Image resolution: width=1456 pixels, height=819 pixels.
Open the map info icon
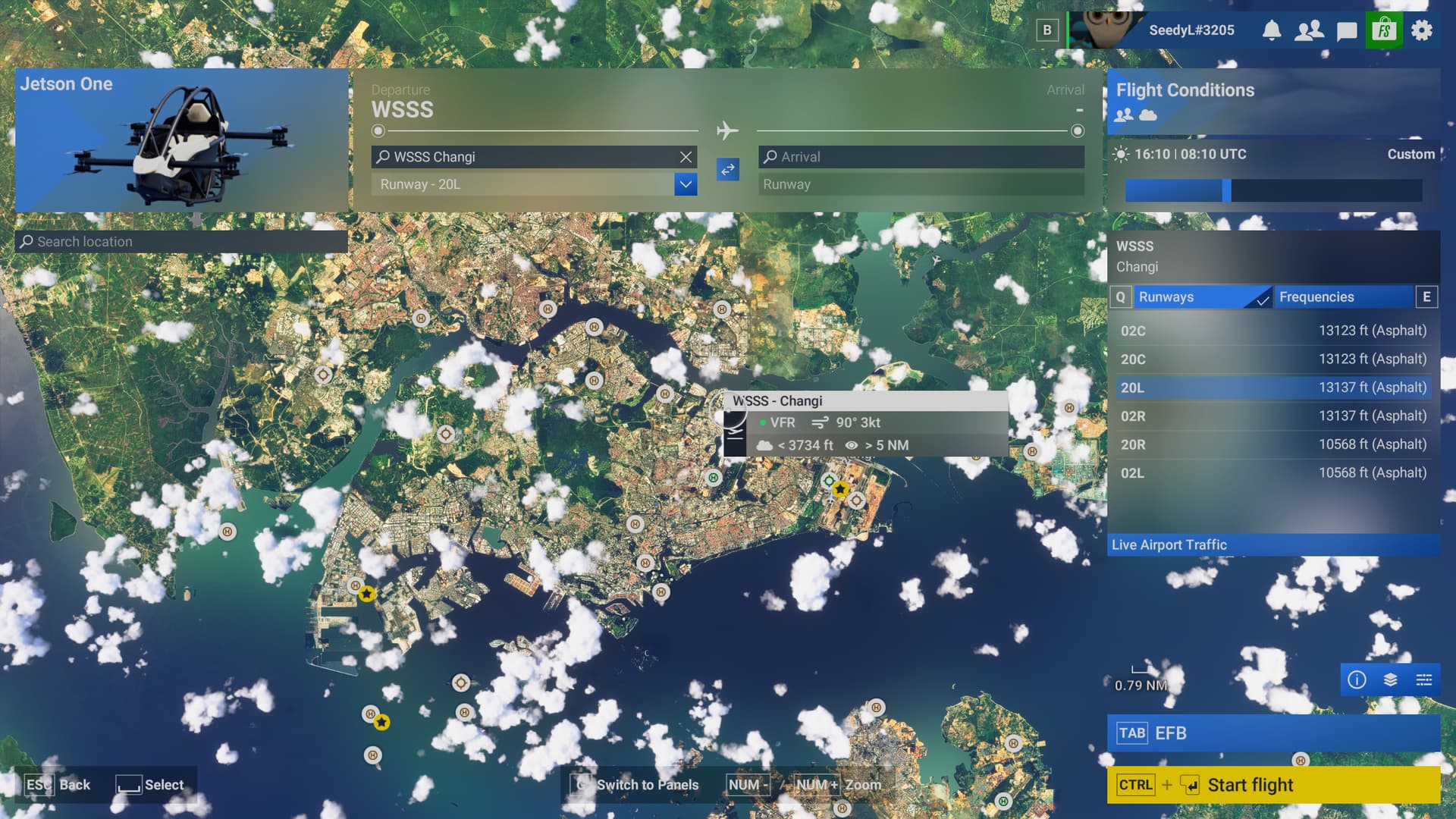coord(1357,679)
